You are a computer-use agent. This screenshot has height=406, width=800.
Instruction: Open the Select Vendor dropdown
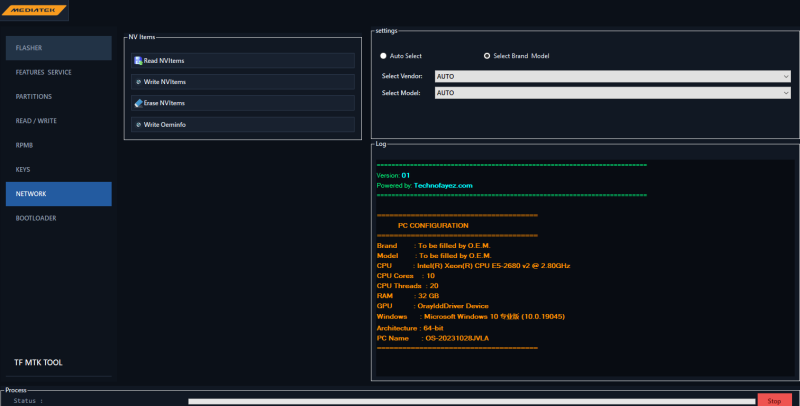point(613,77)
